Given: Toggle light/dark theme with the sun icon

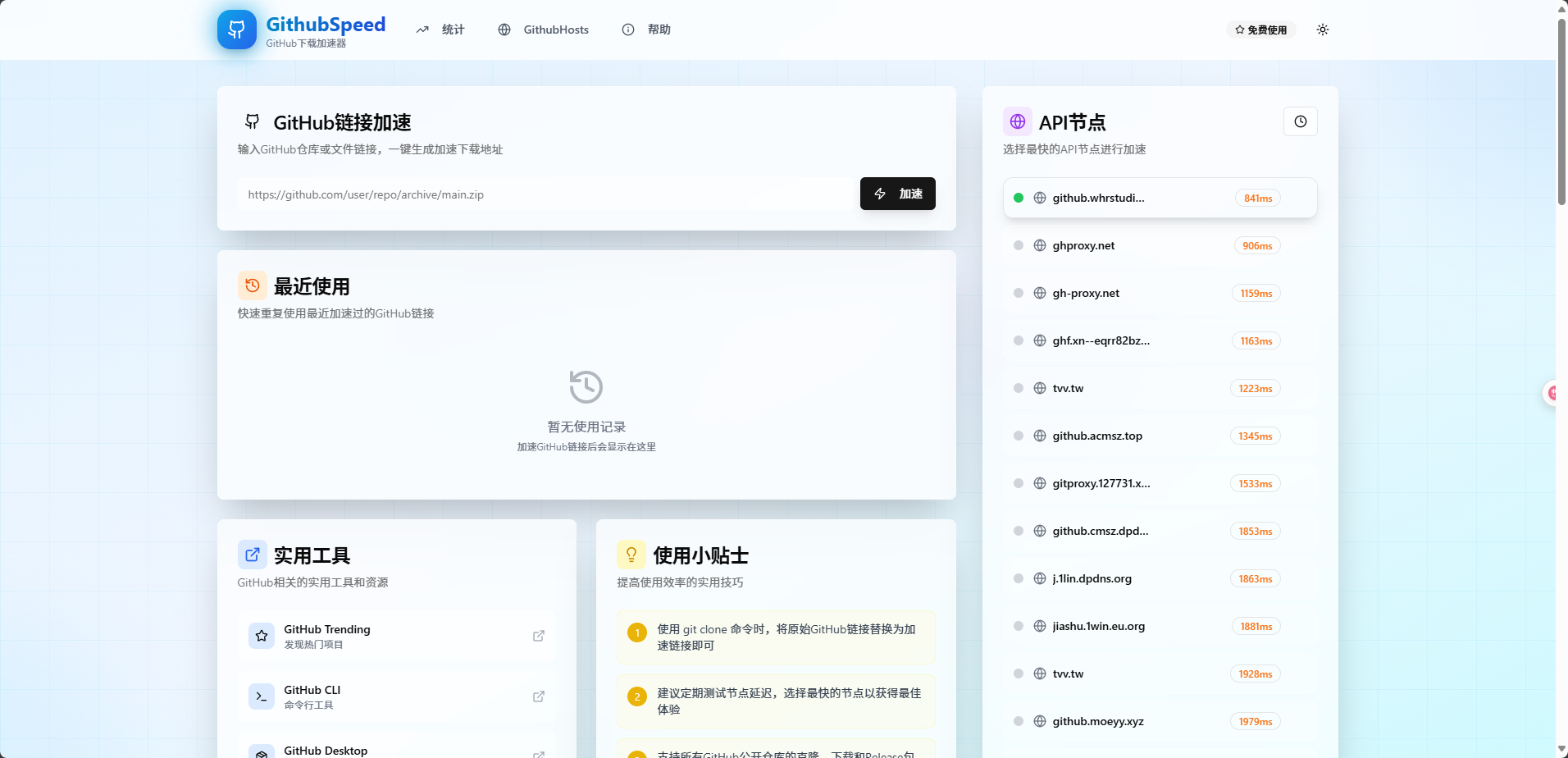Looking at the screenshot, I should 1322,29.
